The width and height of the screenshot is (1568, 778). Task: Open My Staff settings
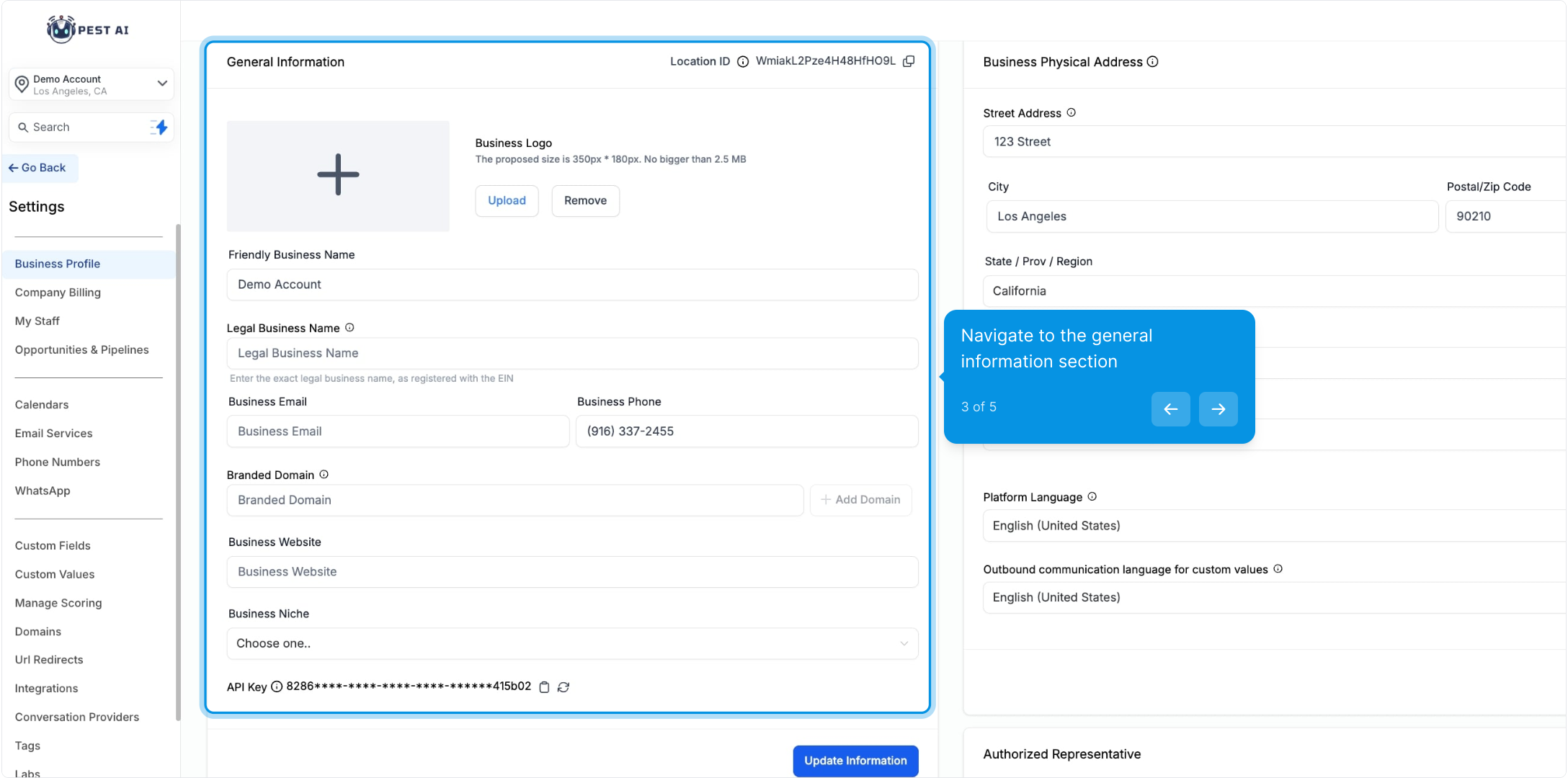37,321
